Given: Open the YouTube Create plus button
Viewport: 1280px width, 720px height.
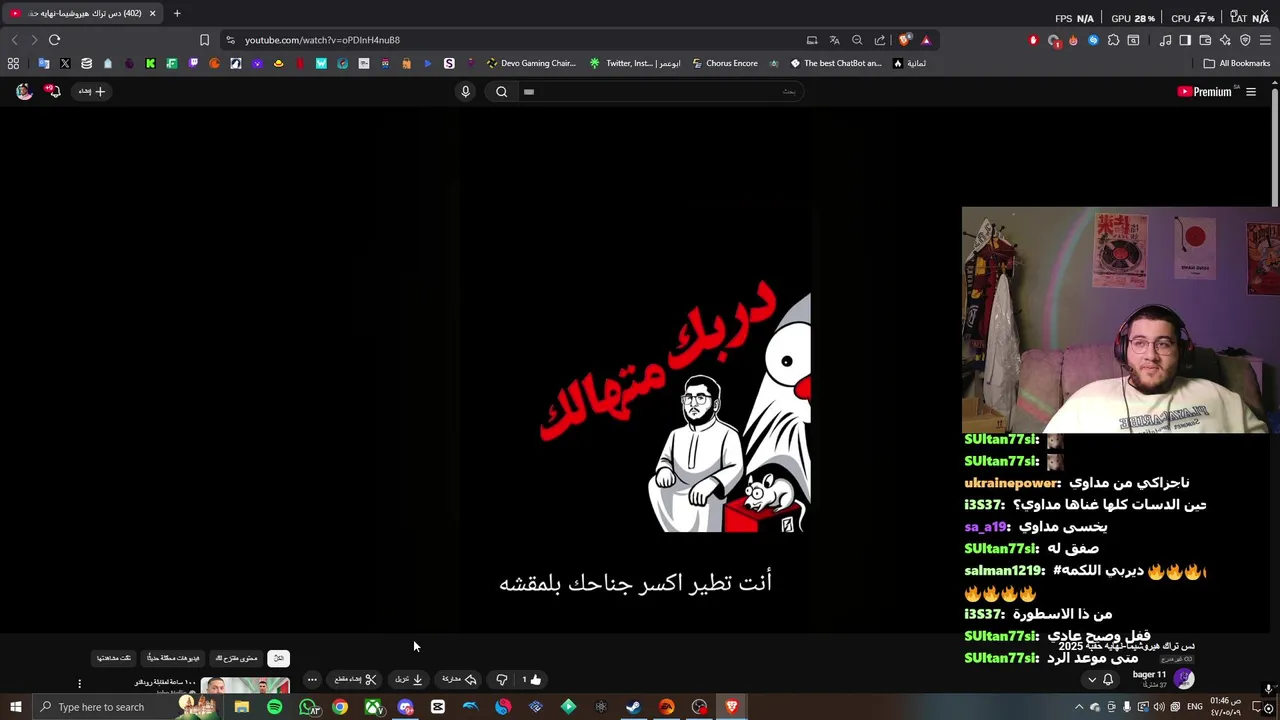Looking at the screenshot, I should pyautogui.click(x=92, y=92).
